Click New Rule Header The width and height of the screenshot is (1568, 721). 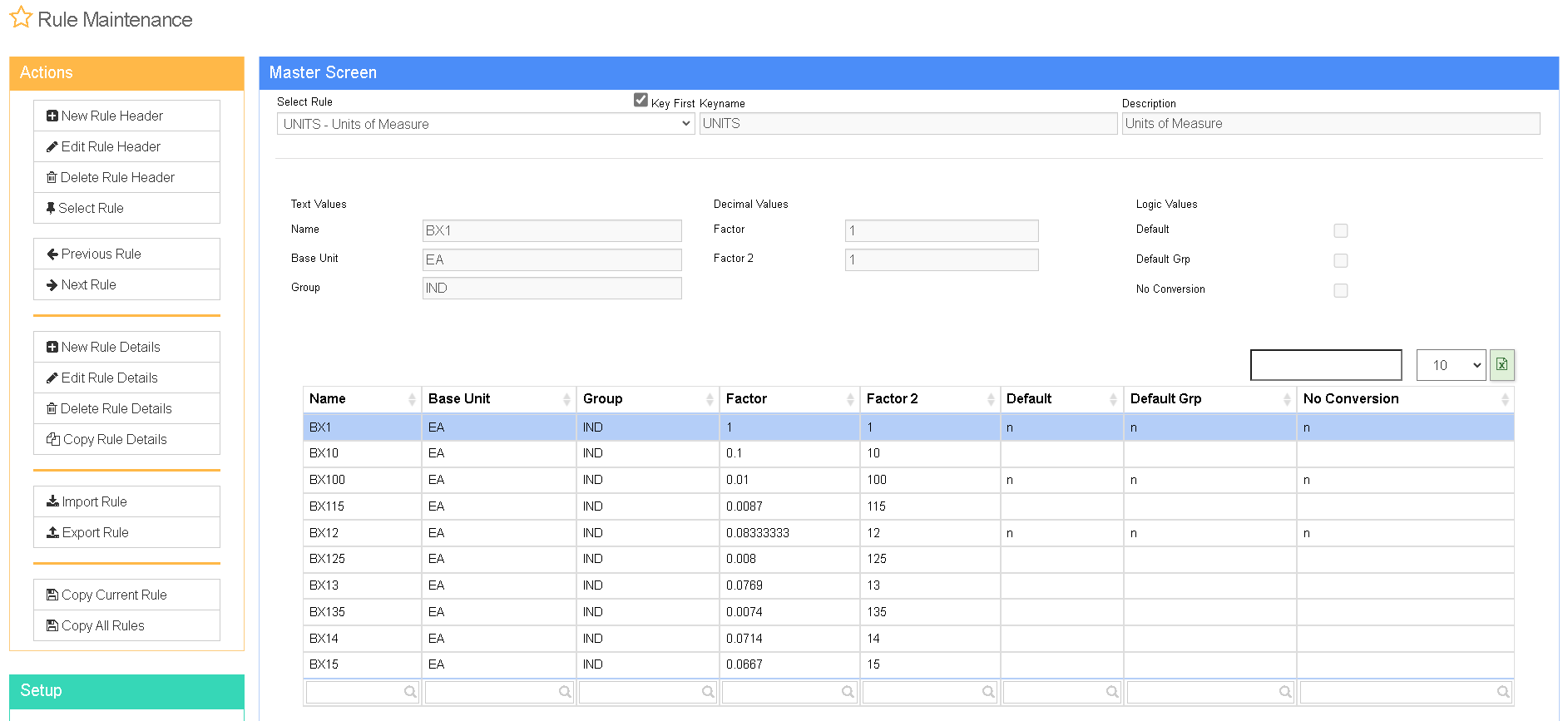point(126,116)
